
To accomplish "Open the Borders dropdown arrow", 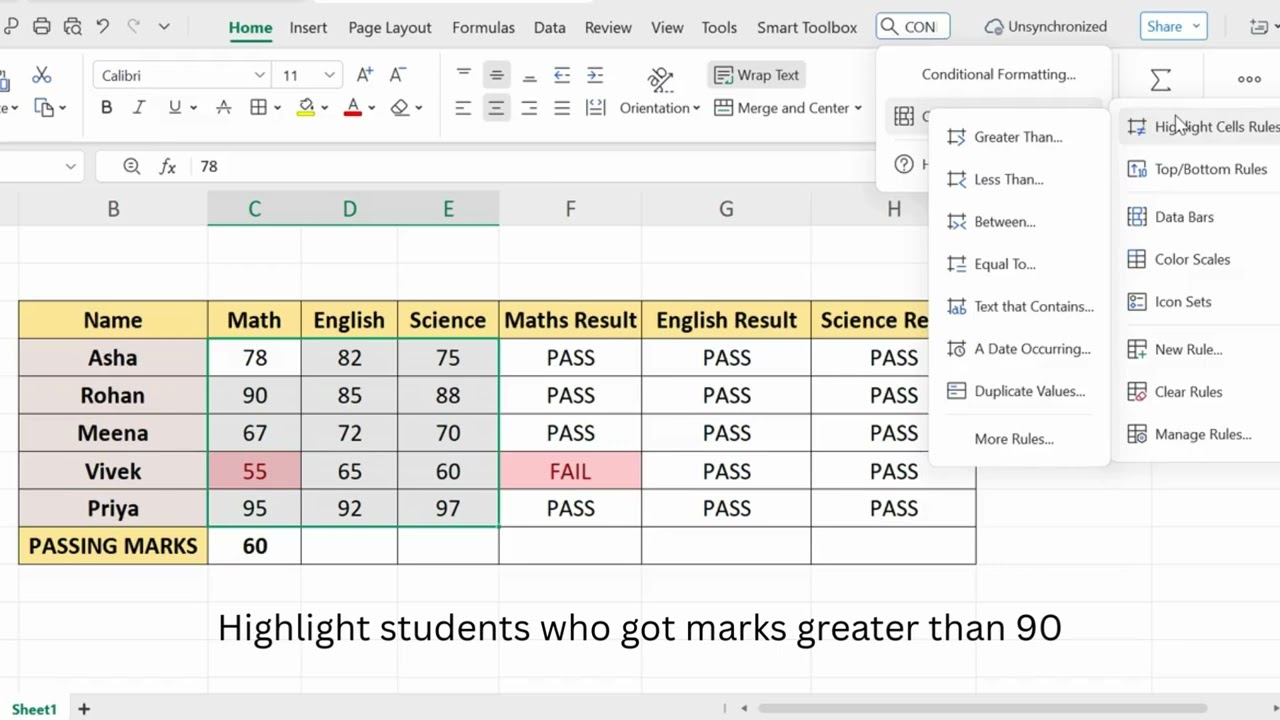I will click(x=277, y=108).
